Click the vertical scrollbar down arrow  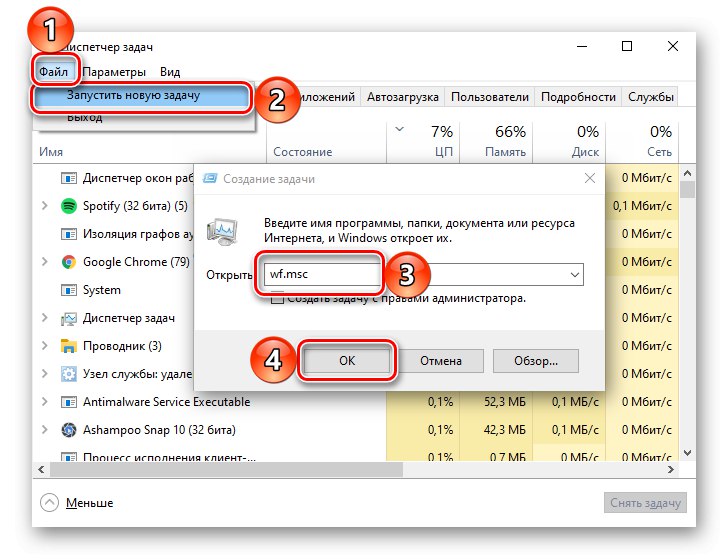pyautogui.click(x=688, y=453)
